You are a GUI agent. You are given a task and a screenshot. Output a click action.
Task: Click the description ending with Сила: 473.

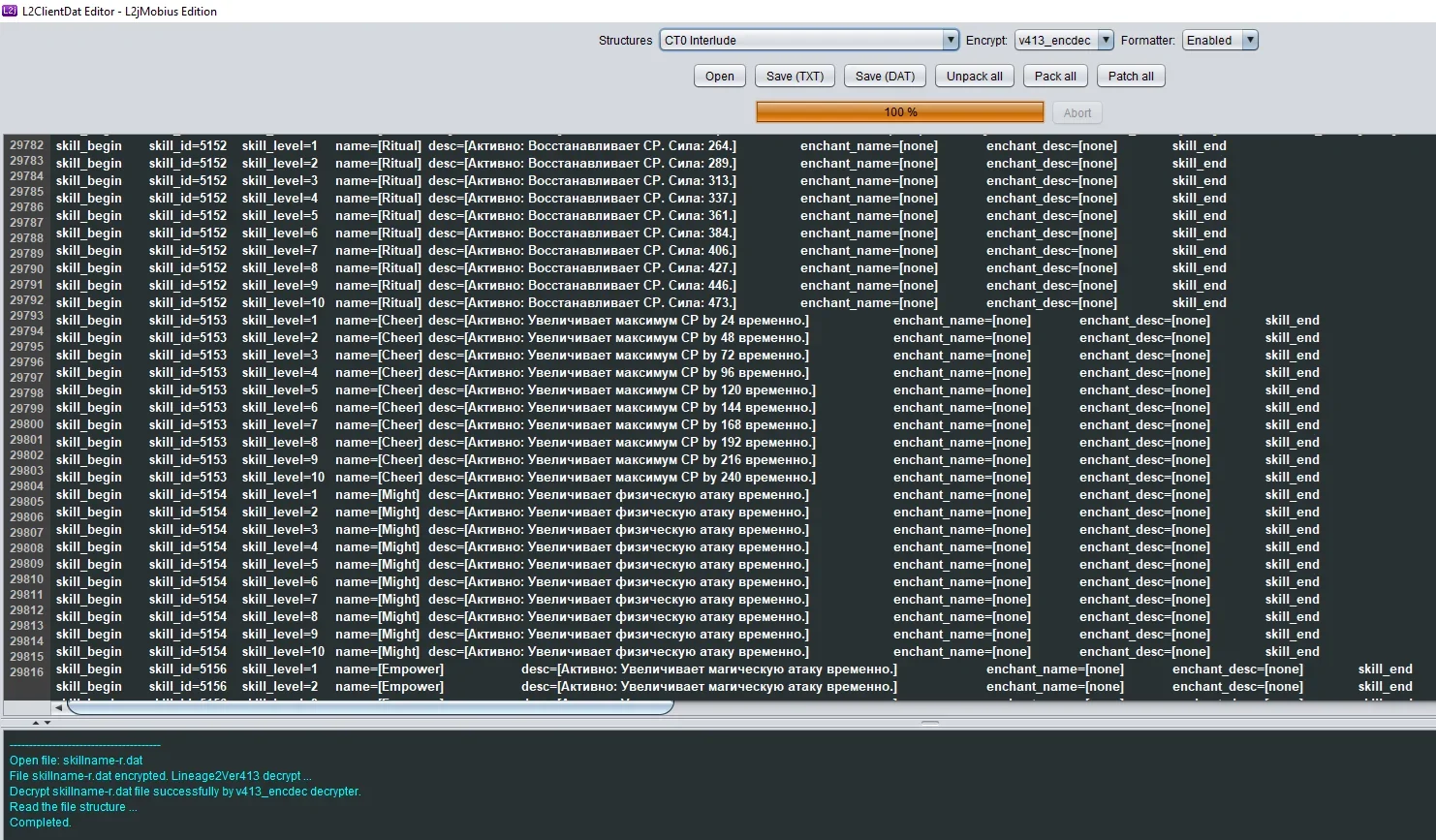click(x=582, y=303)
